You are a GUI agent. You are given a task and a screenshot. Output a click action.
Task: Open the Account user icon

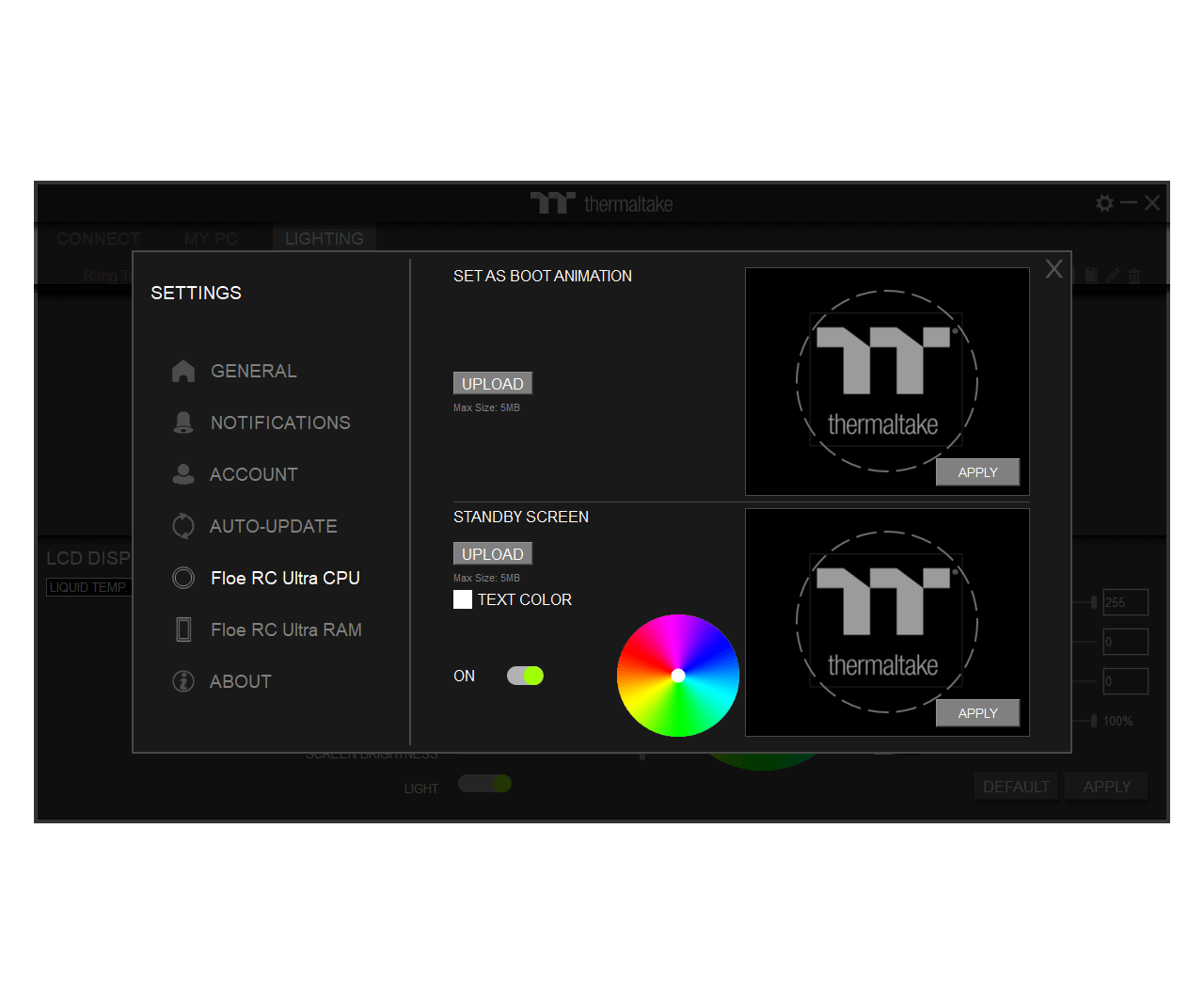(183, 474)
